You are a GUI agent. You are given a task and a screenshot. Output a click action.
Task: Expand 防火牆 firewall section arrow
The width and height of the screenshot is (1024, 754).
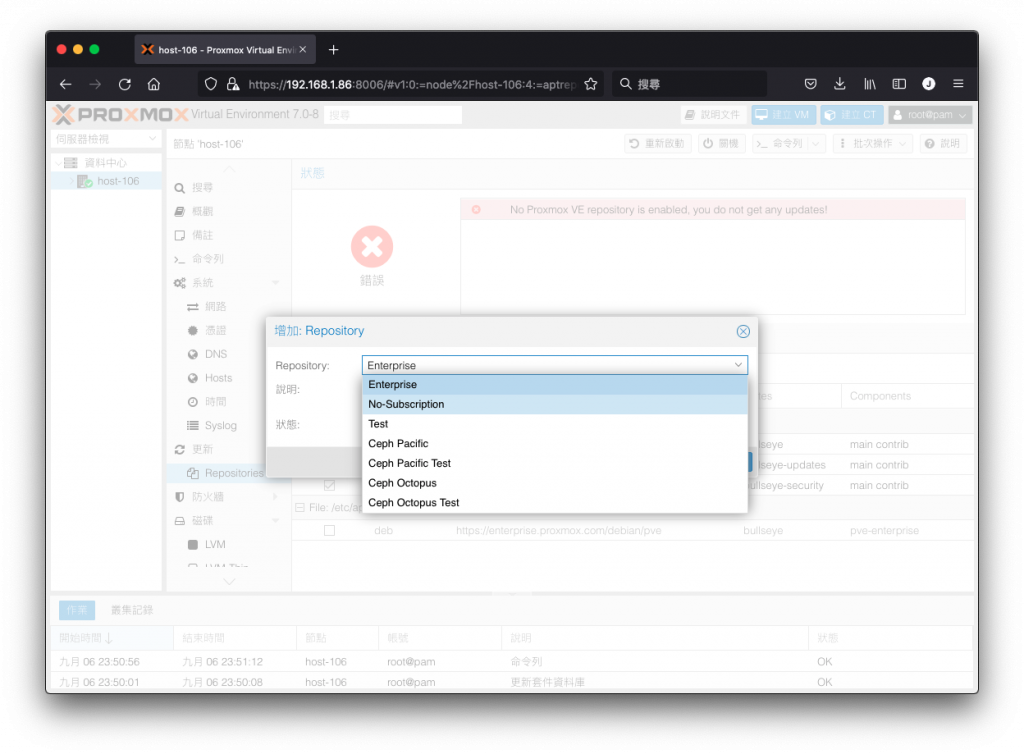tap(275, 497)
